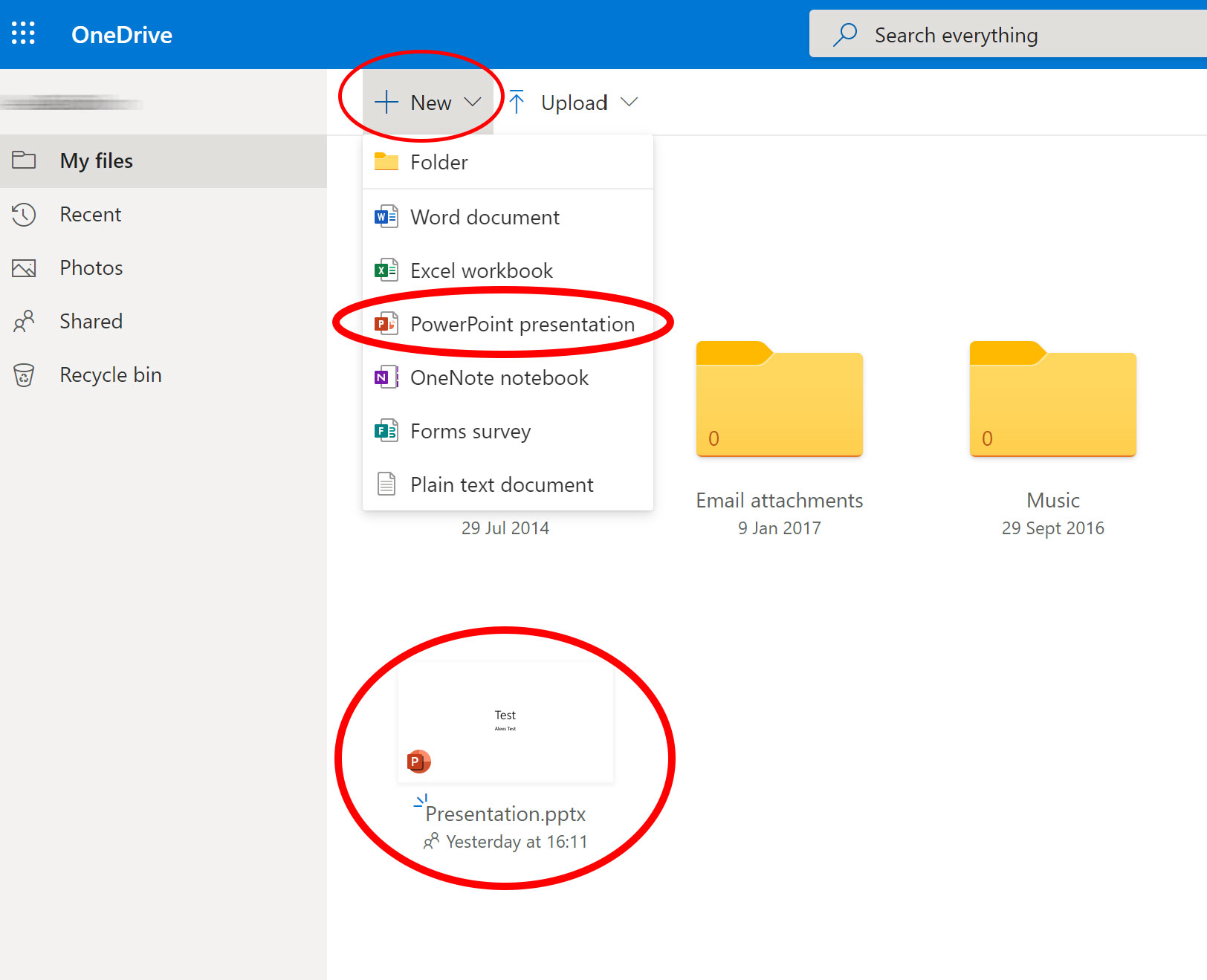Click the Photos picture icon

tap(24, 268)
